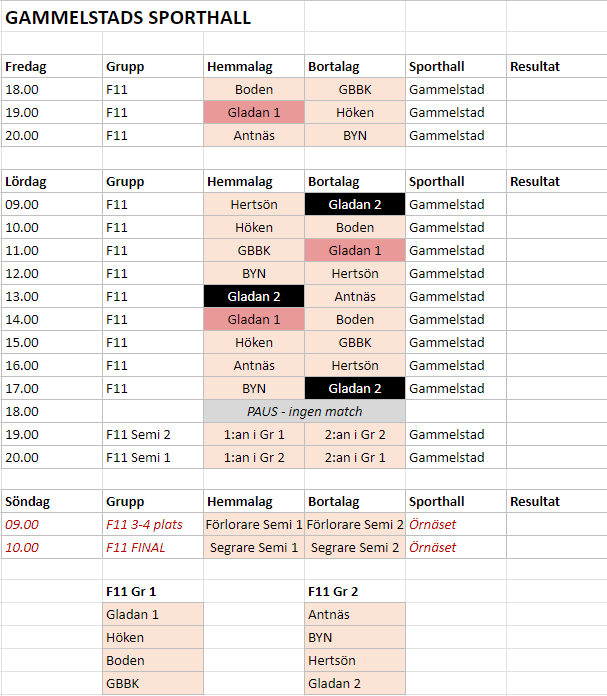Select Antnäs in the F11 Gr 2 list
607x696 pixels.
[329, 615]
